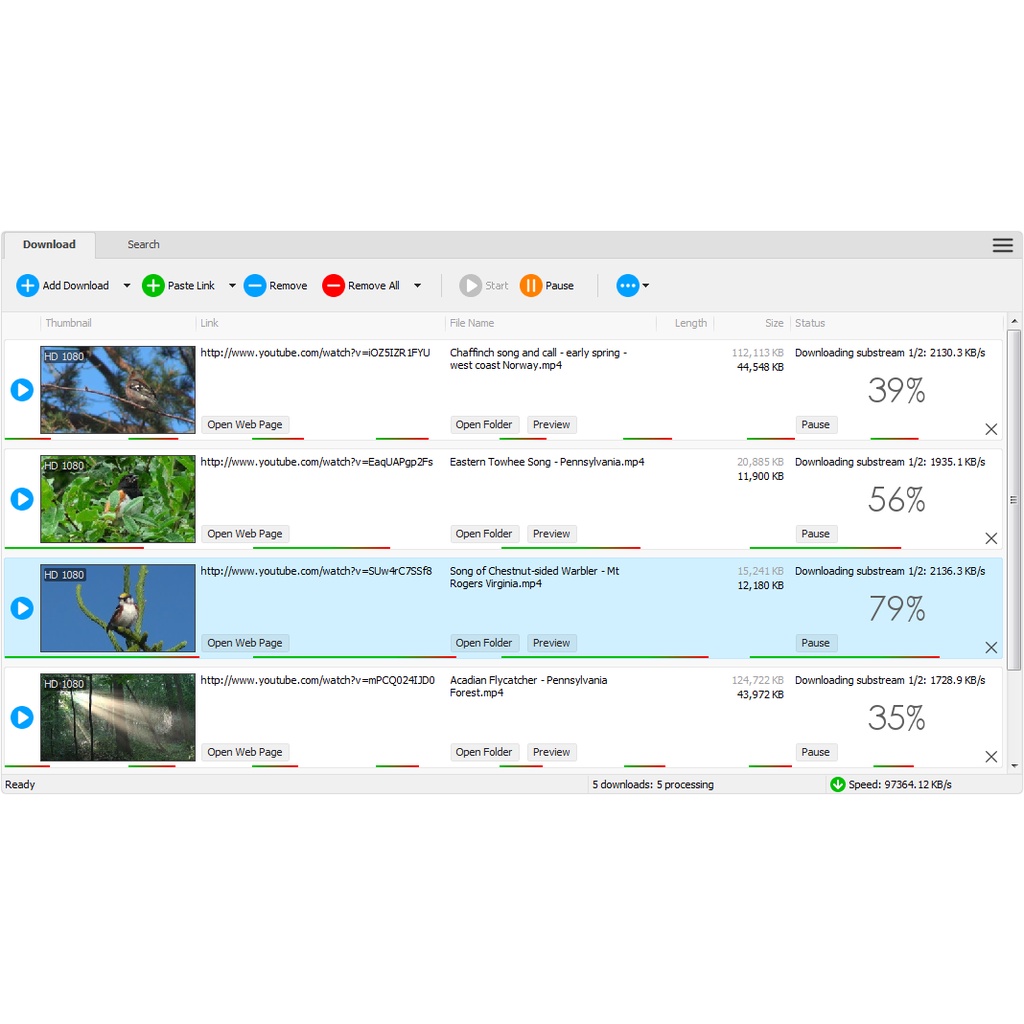Click the Add Download plus icon
Screen dimensions: 1024x1024
coord(27,285)
